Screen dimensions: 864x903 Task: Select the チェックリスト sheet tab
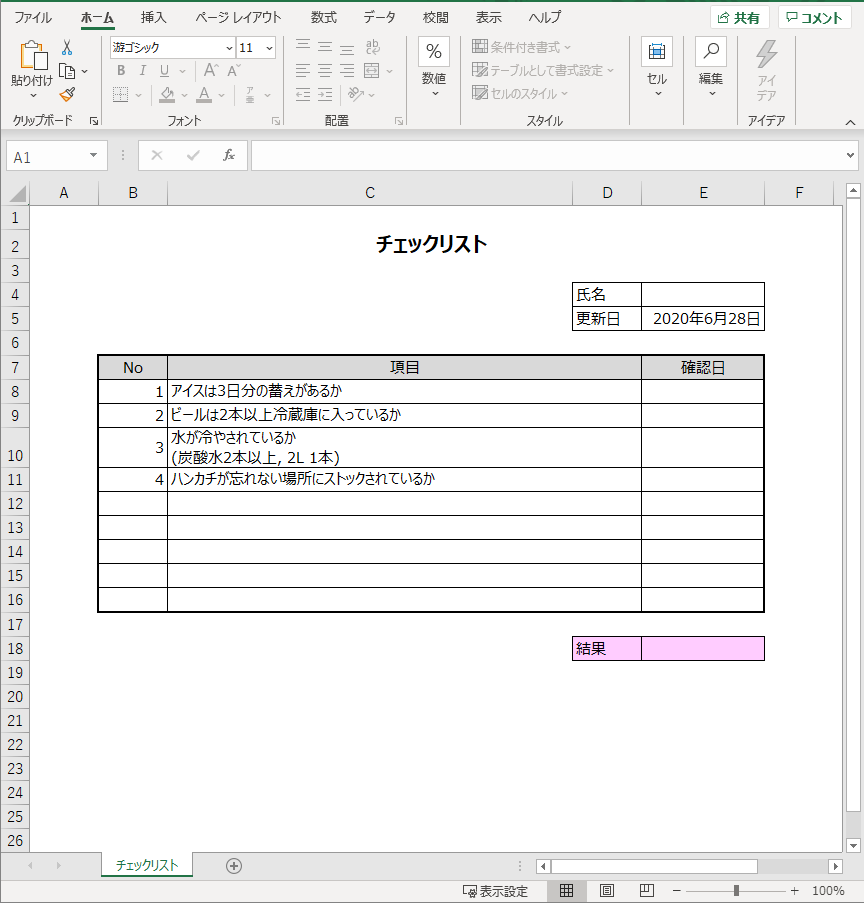[x=146, y=866]
